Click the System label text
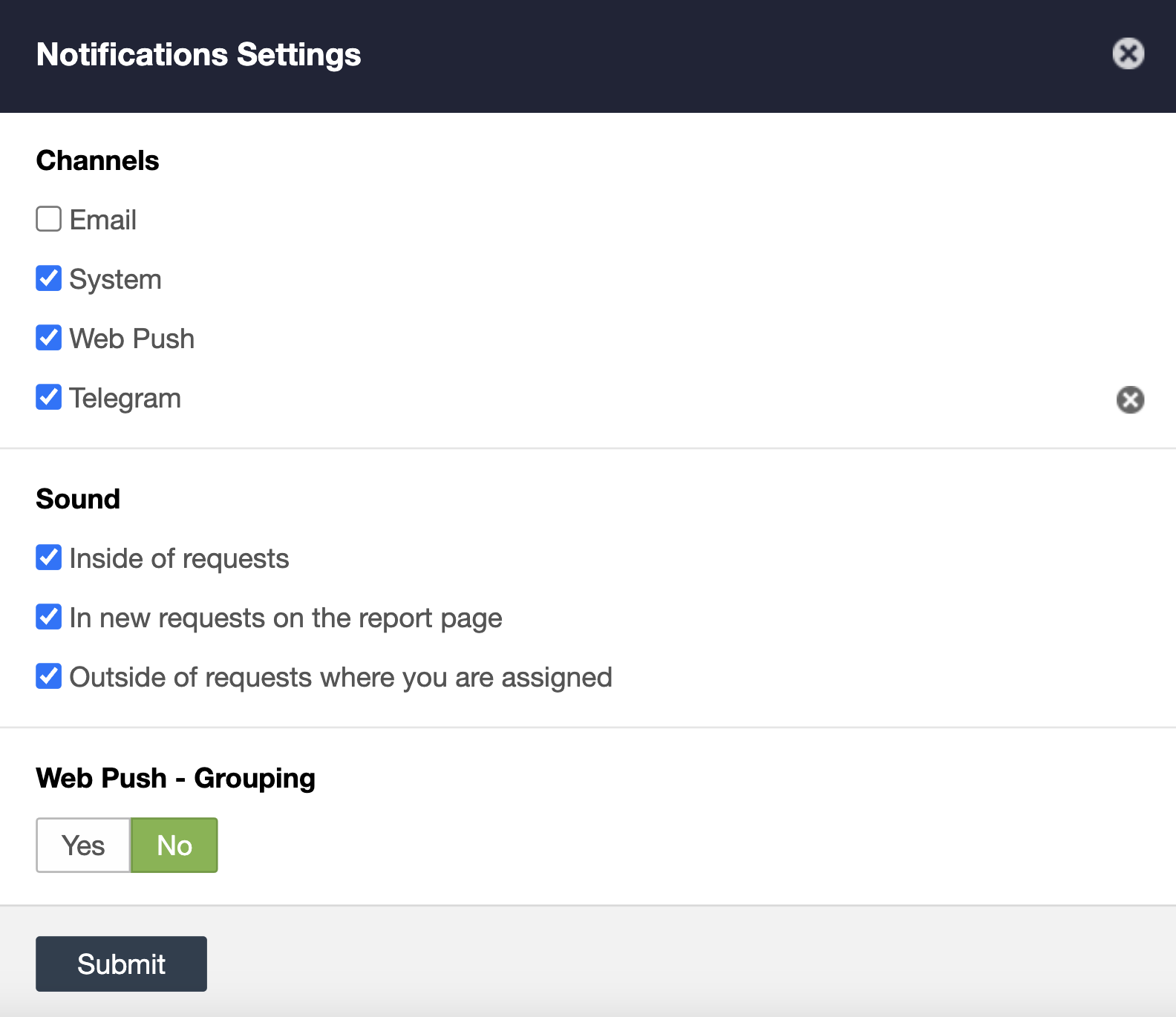Screen dimensions: 1176x1017 [116, 280]
